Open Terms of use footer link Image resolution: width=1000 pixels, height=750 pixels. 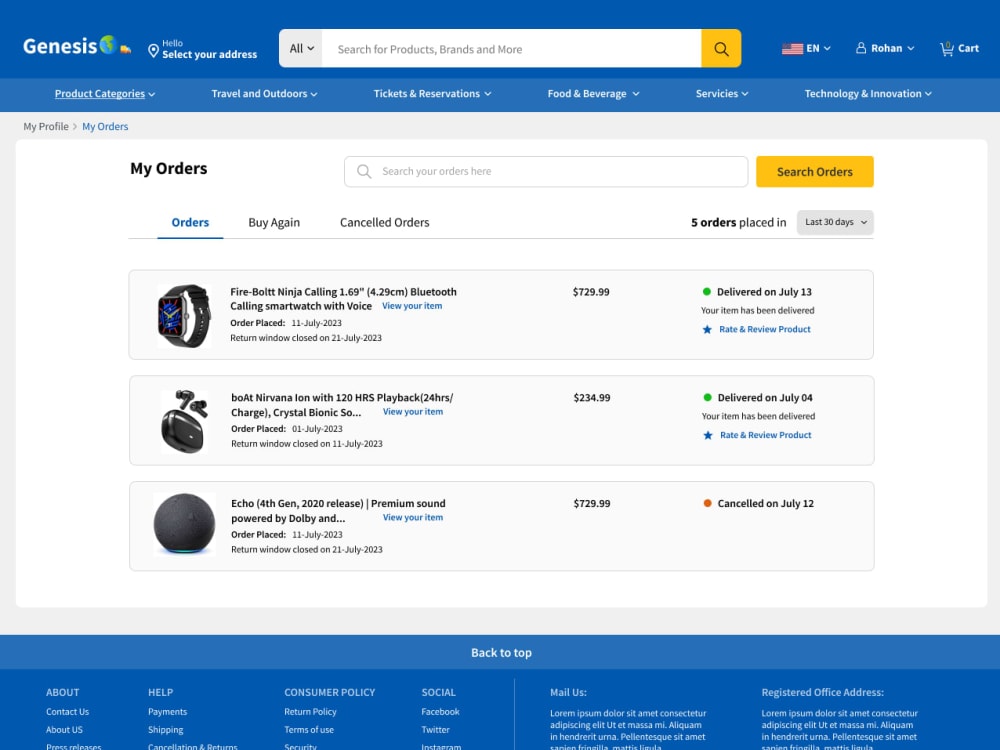309,730
